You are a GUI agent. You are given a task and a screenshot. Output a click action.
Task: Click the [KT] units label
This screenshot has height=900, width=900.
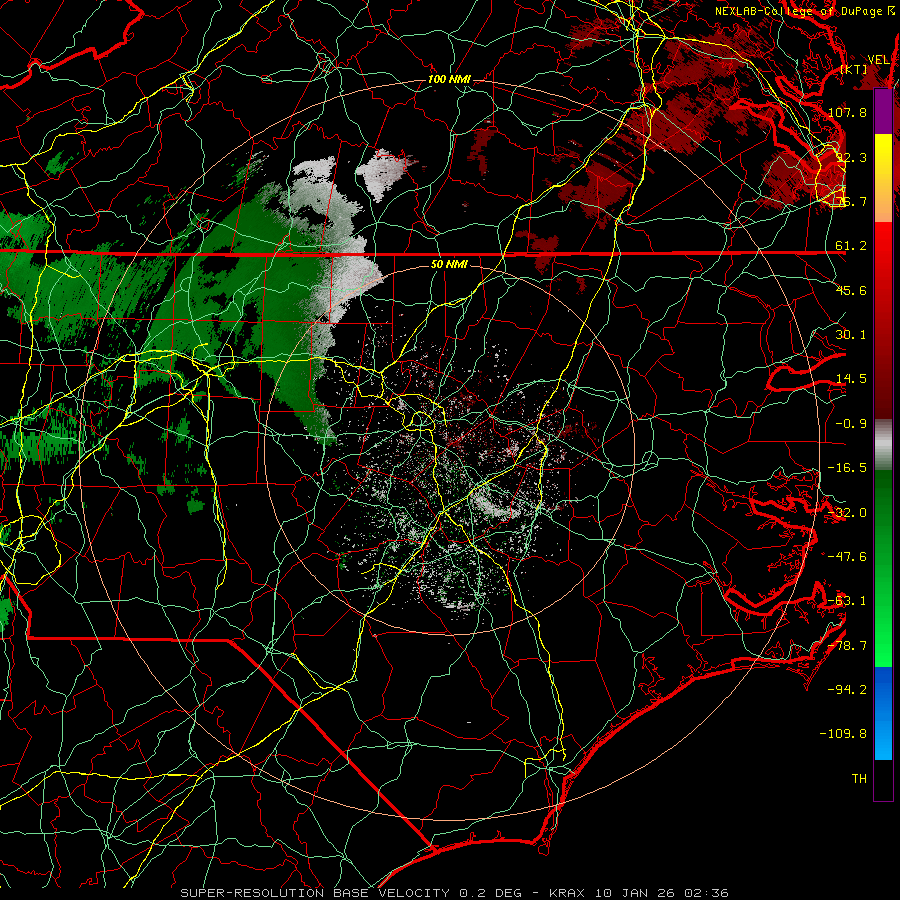tap(854, 69)
